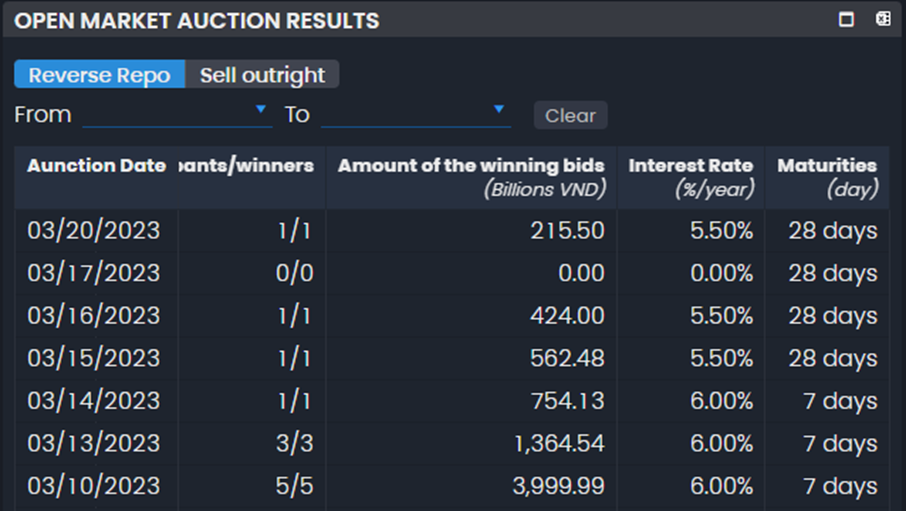Select the 03/10/2023 auction row
The height and width of the screenshot is (511, 906).
tap(94, 486)
